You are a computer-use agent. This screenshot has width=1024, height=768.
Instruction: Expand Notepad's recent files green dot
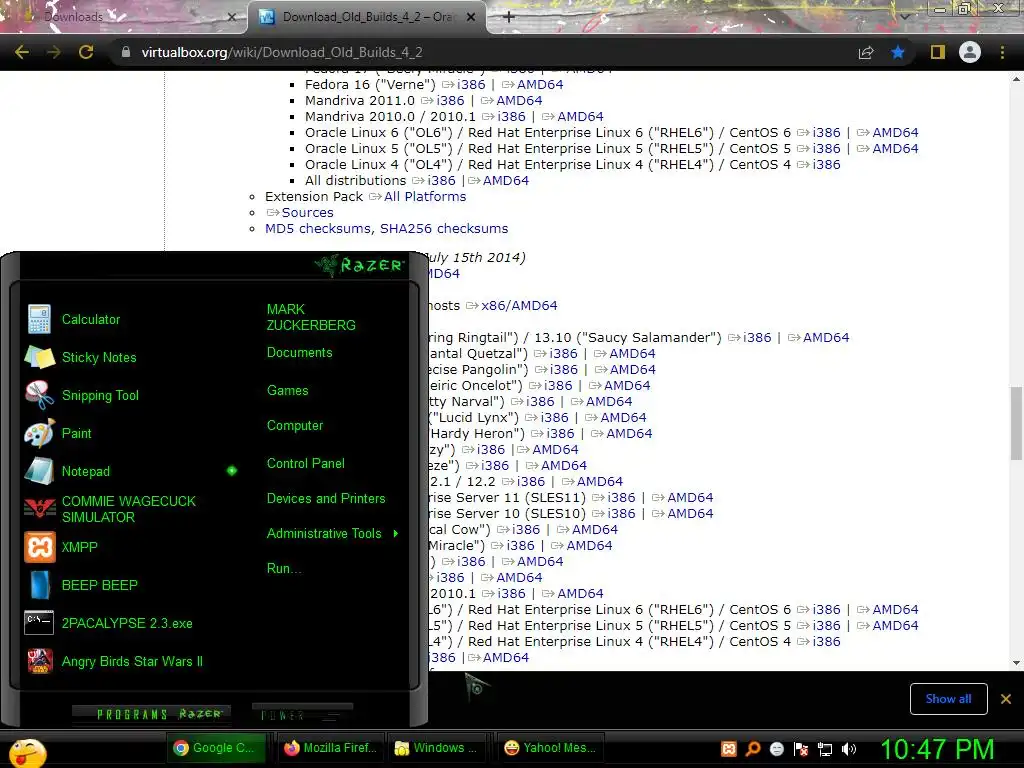(x=232, y=470)
